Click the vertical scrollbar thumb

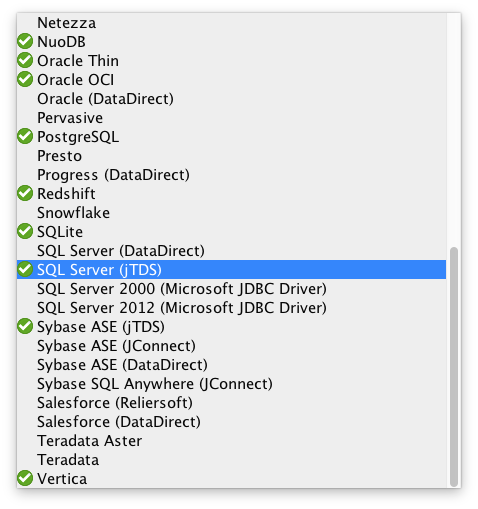[454, 367]
